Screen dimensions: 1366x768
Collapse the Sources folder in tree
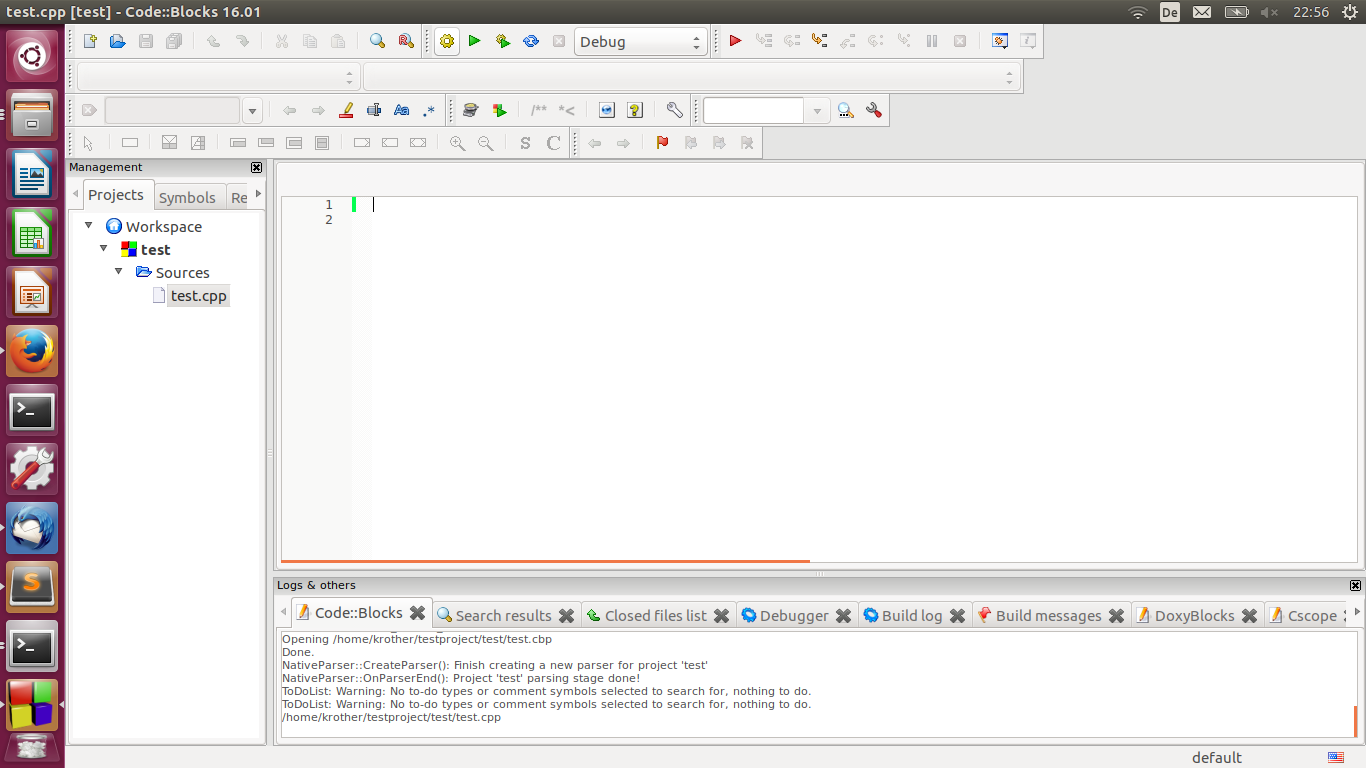119,272
